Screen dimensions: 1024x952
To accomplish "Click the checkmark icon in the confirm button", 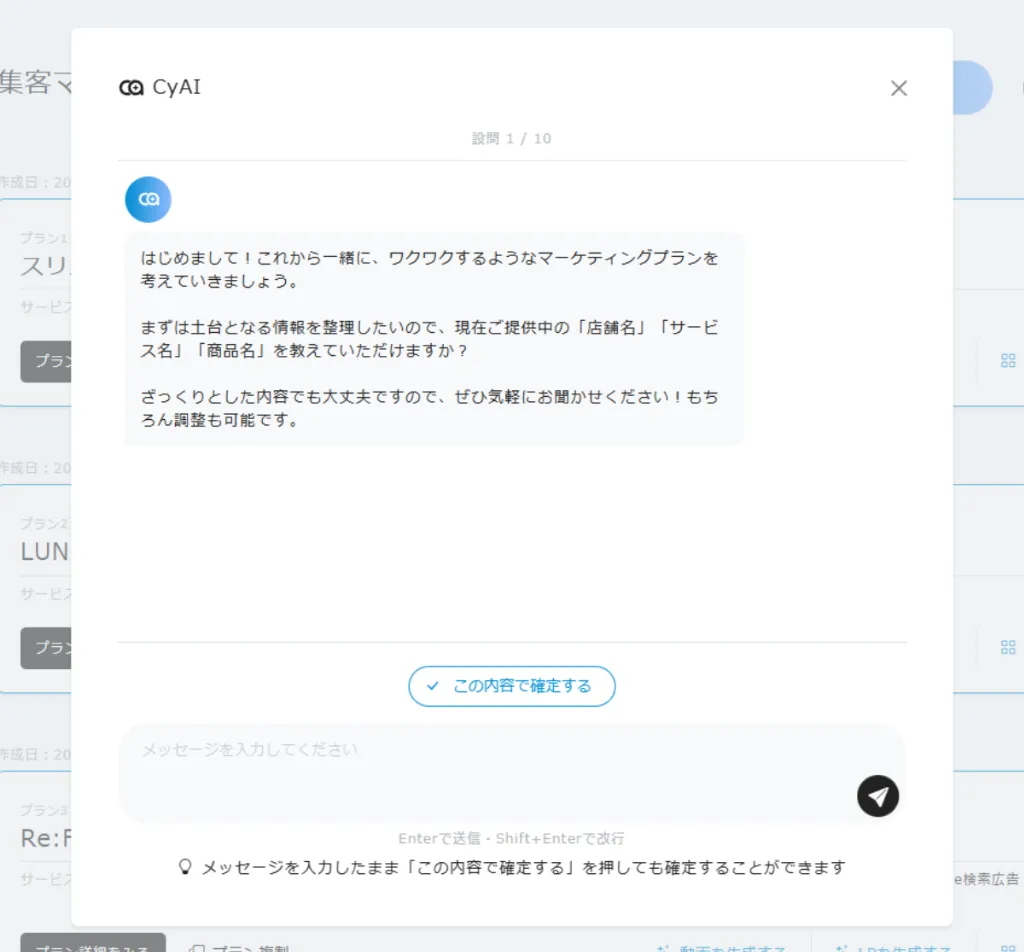I will (x=433, y=686).
